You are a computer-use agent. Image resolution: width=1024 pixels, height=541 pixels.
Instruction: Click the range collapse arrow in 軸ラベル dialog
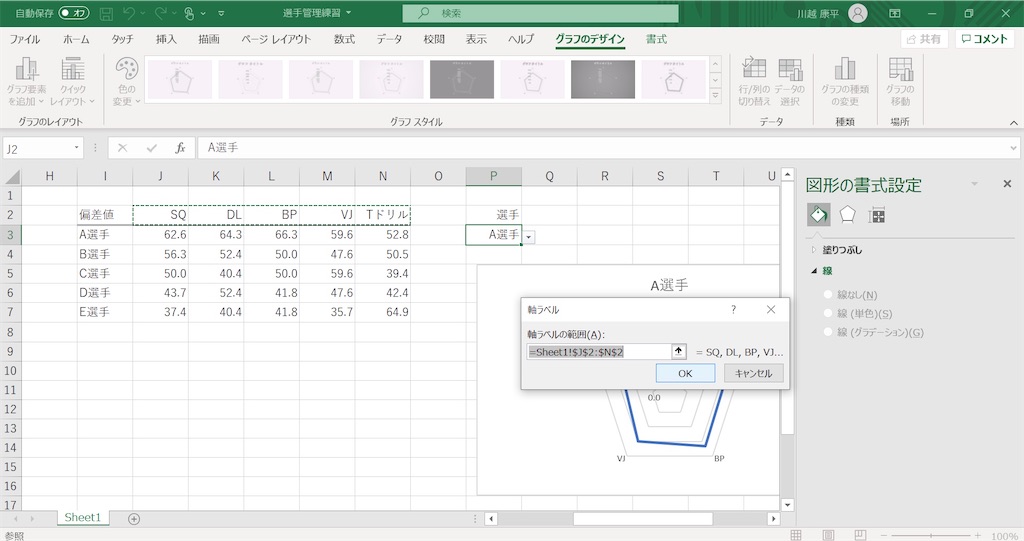point(679,352)
